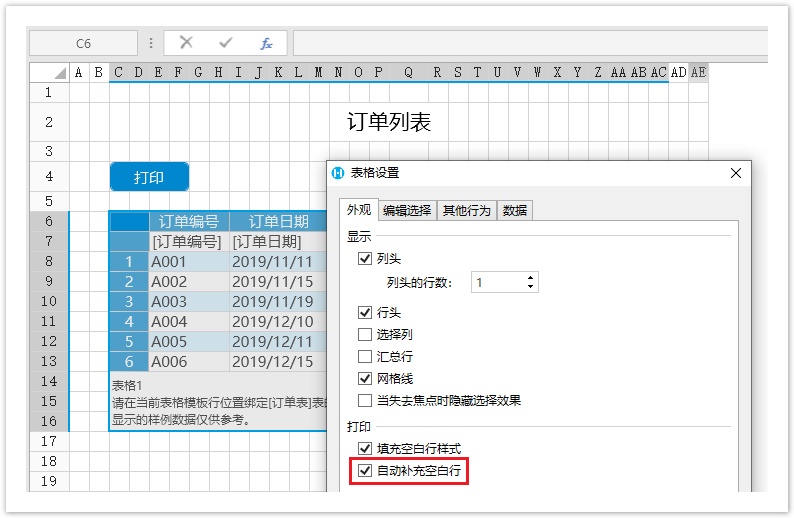Click the blue 打印 button

149,177
